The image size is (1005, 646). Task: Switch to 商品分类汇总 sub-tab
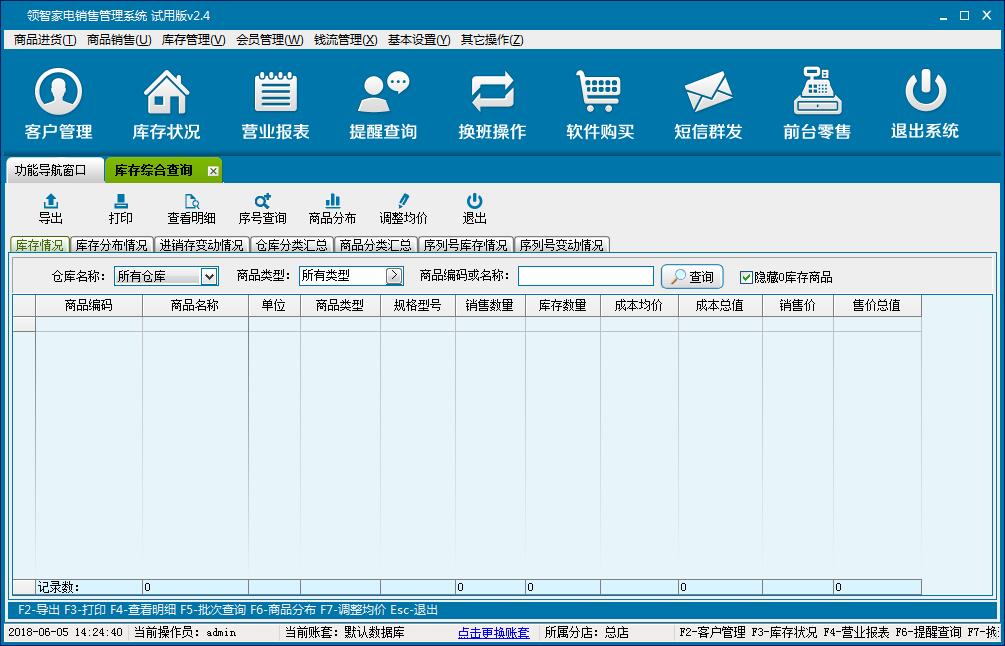tap(376, 245)
